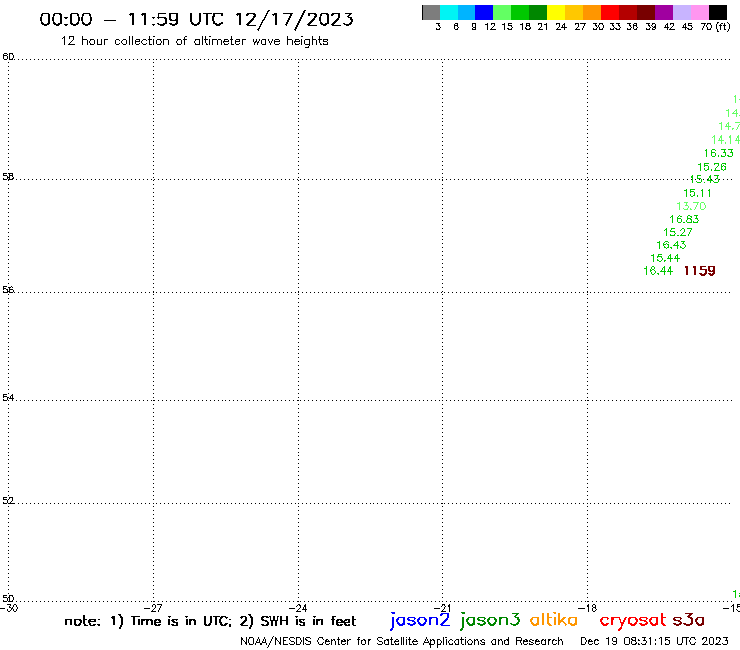
Task: Click the wave height value 16.44
Action: [x=658, y=271]
